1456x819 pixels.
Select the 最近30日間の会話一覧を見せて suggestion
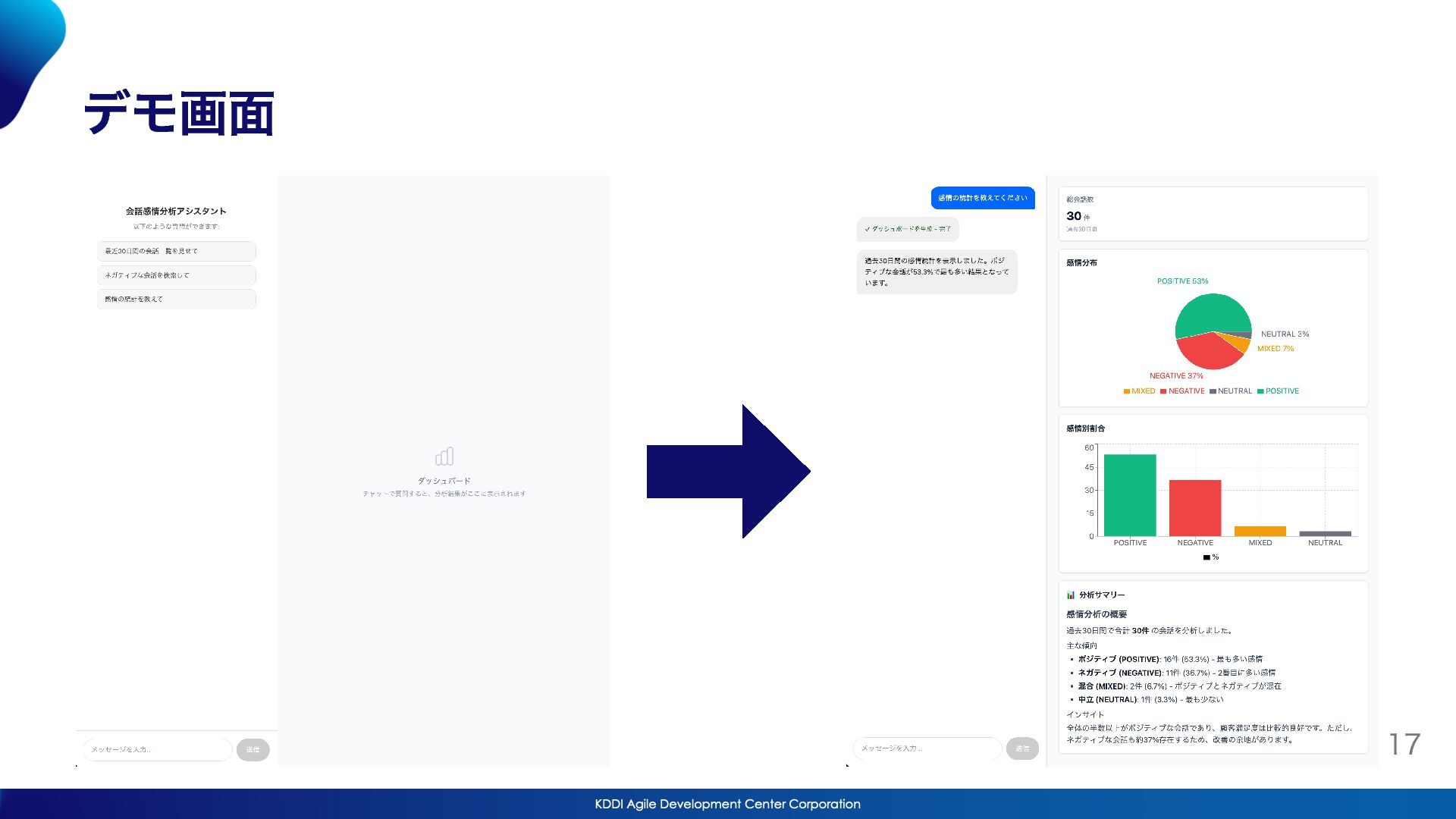click(176, 251)
